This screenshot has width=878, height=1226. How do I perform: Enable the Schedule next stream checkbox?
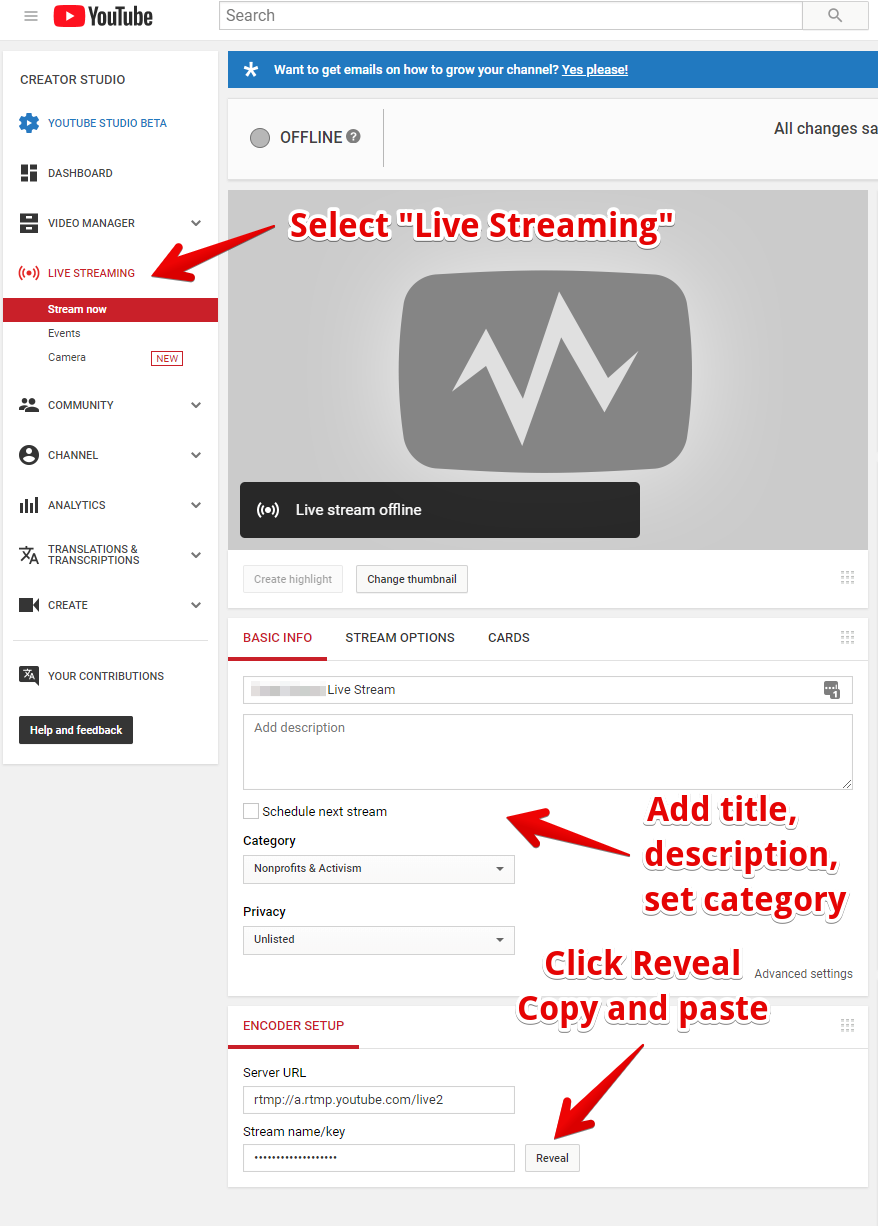coord(251,811)
